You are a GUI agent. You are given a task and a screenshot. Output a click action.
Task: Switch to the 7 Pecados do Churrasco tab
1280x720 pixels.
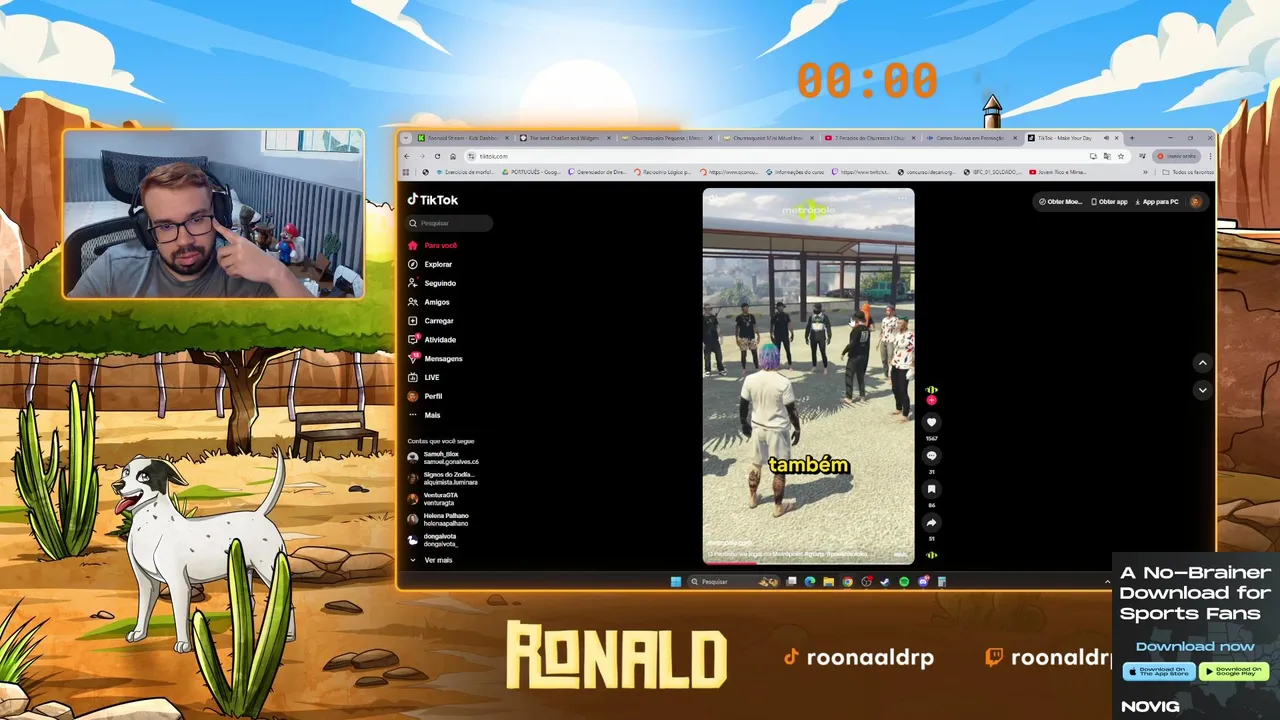click(x=868, y=138)
